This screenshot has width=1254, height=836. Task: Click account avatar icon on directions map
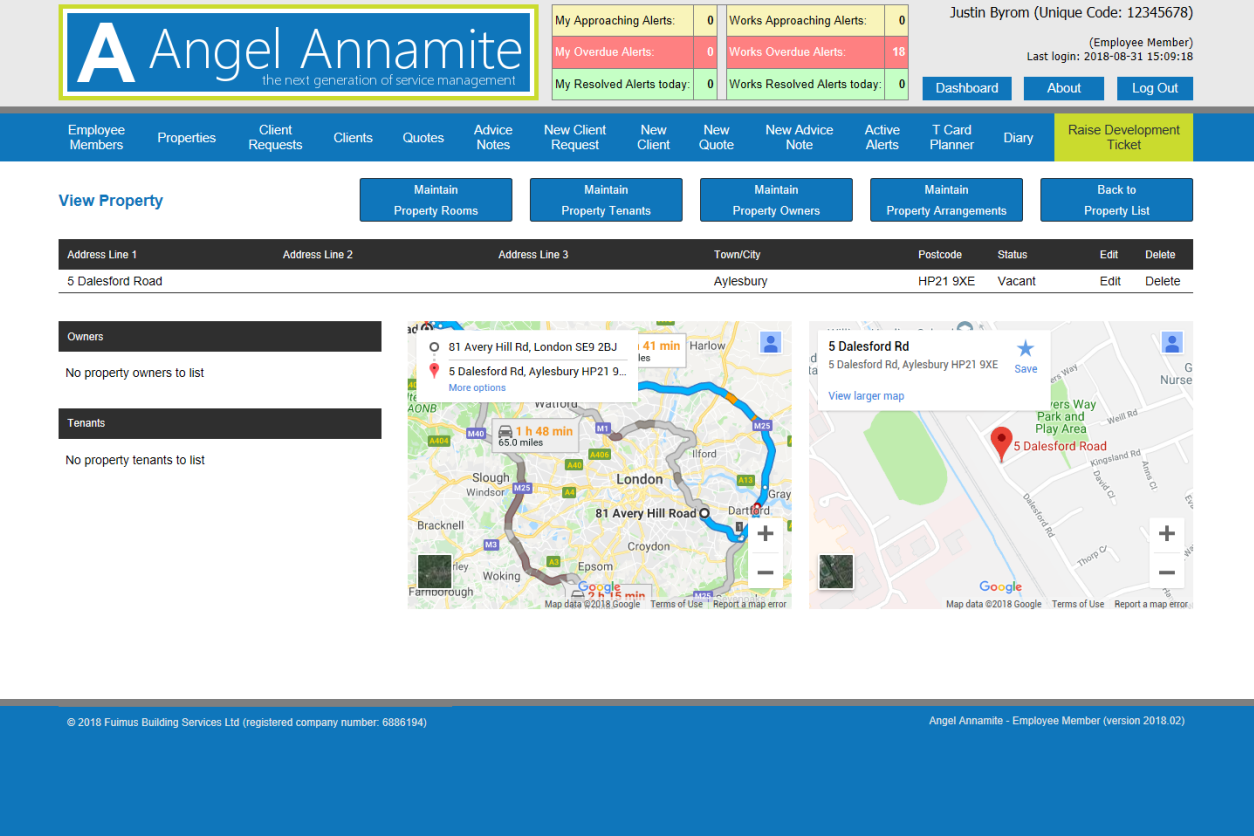[770, 343]
